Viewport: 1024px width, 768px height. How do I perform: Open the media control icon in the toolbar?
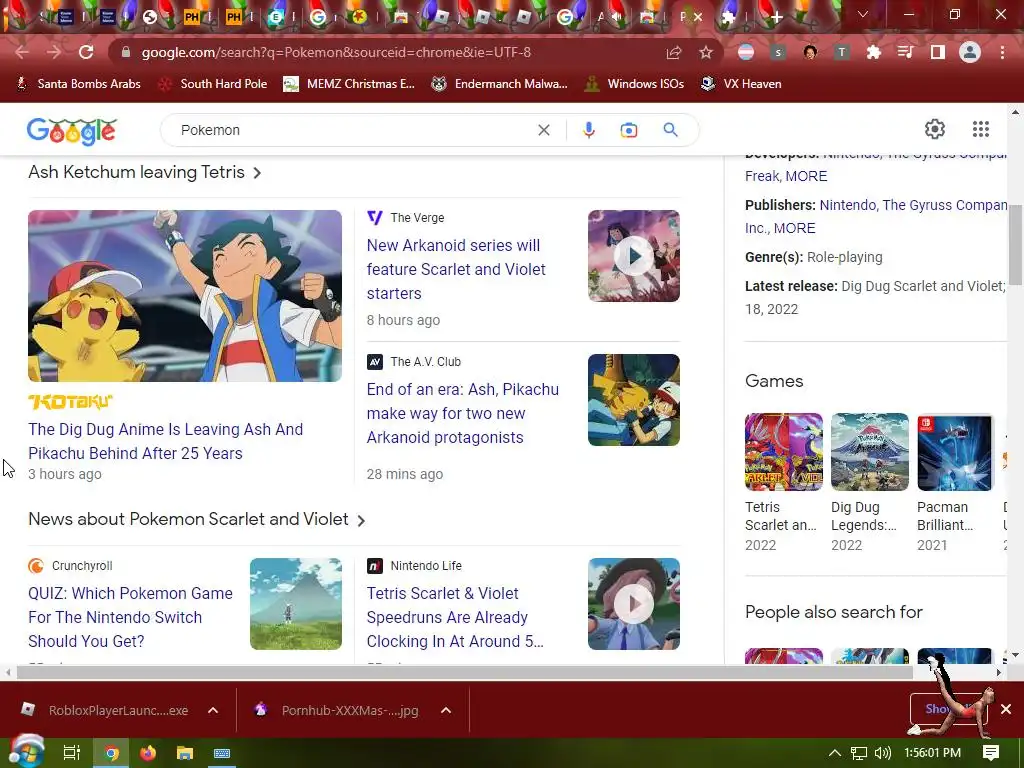(x=906, y=52)
